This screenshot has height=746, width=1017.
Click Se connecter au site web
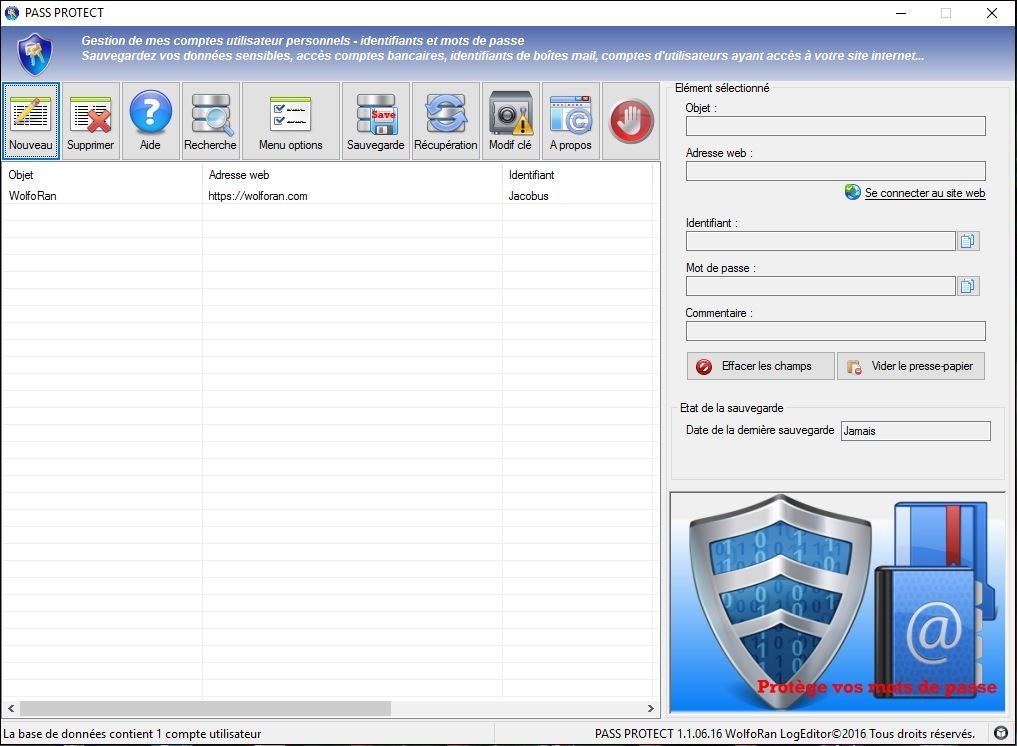(924, 193)
